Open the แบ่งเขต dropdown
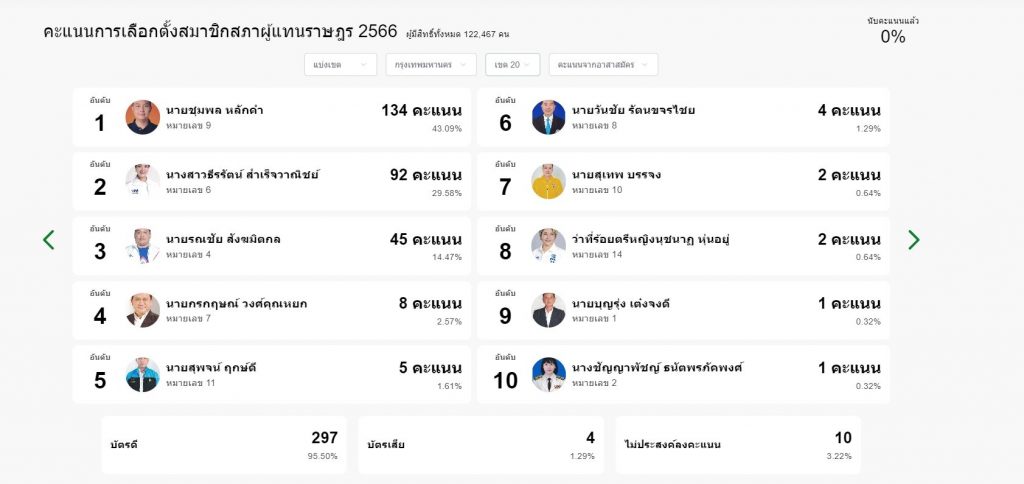Screen dimensions: 1024x484 pyautogui.click(x=340, y=65)
